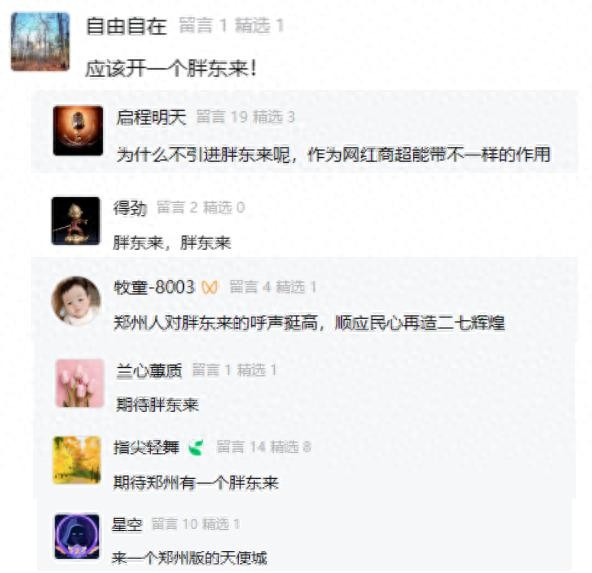Click 指尖轻舞's yellow ginkgo avatar

point(77,460)
